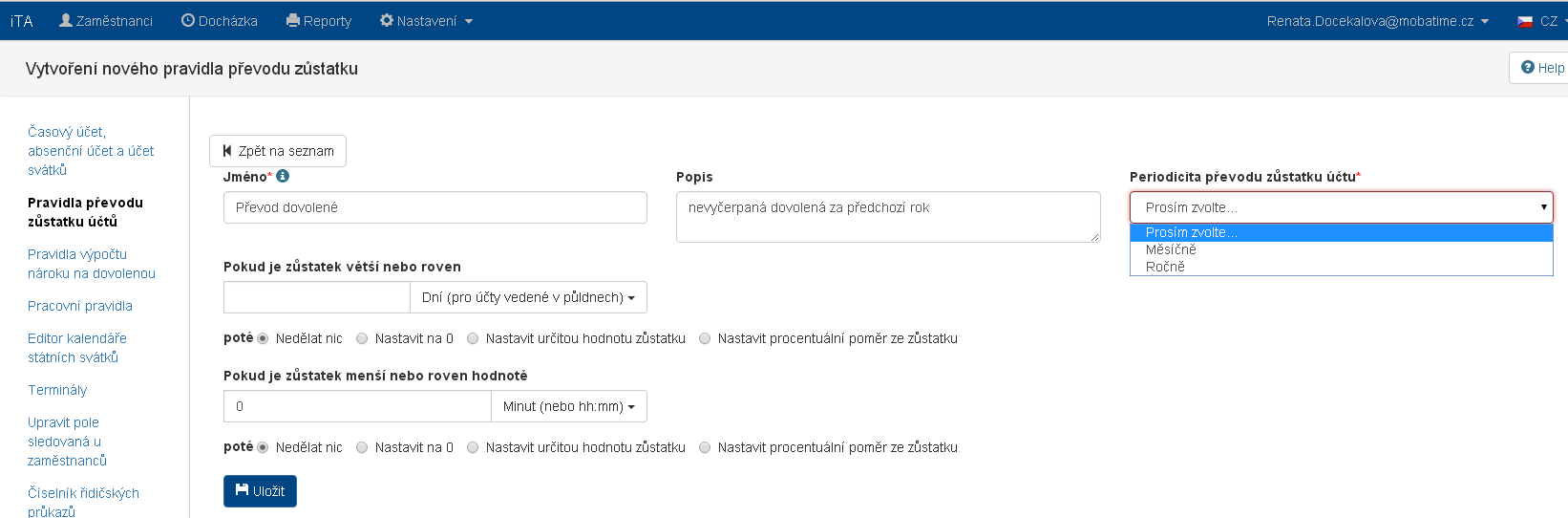Click the info icon next to Jméno
The height and width of the screenshot is (518, 1568).
[x=283, y=176]
